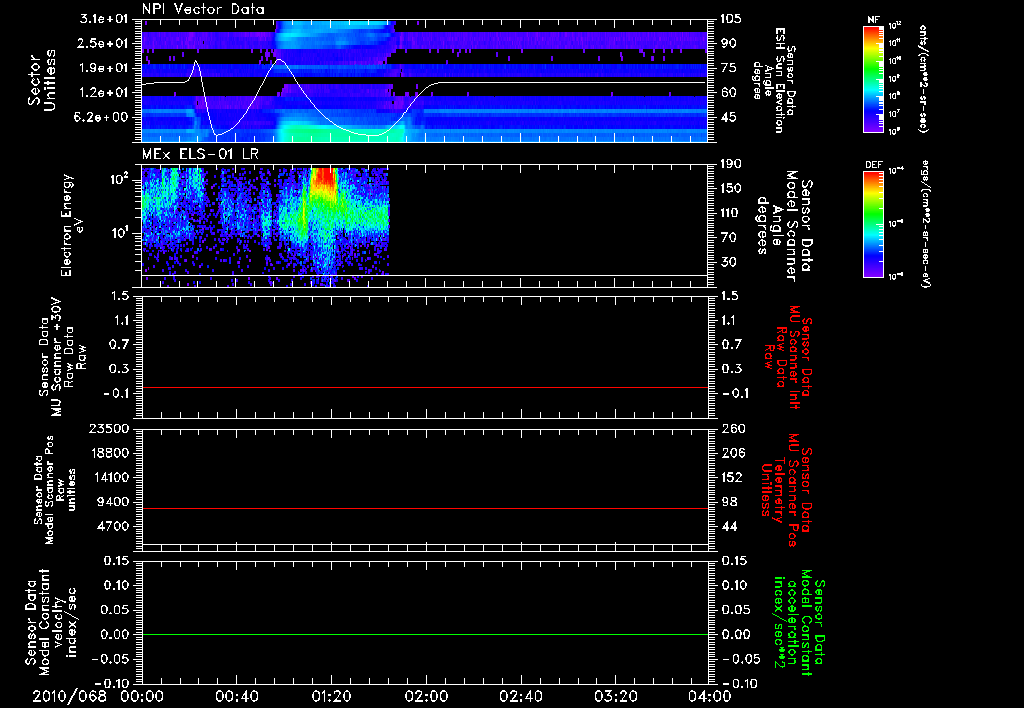Click the "23500" scanner position tick
This screenshot has height=708, width=1024.
(109, 428)
